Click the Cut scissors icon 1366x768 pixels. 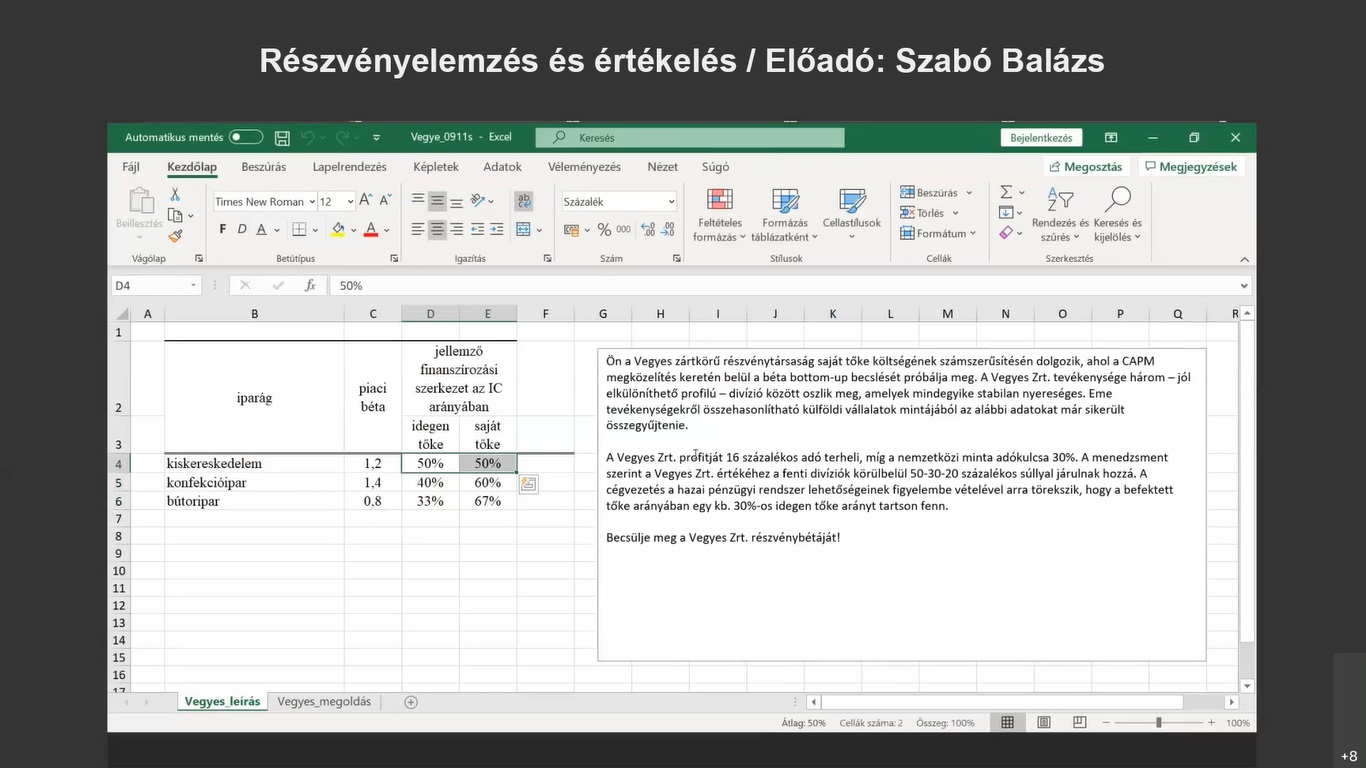coord(175,194)
